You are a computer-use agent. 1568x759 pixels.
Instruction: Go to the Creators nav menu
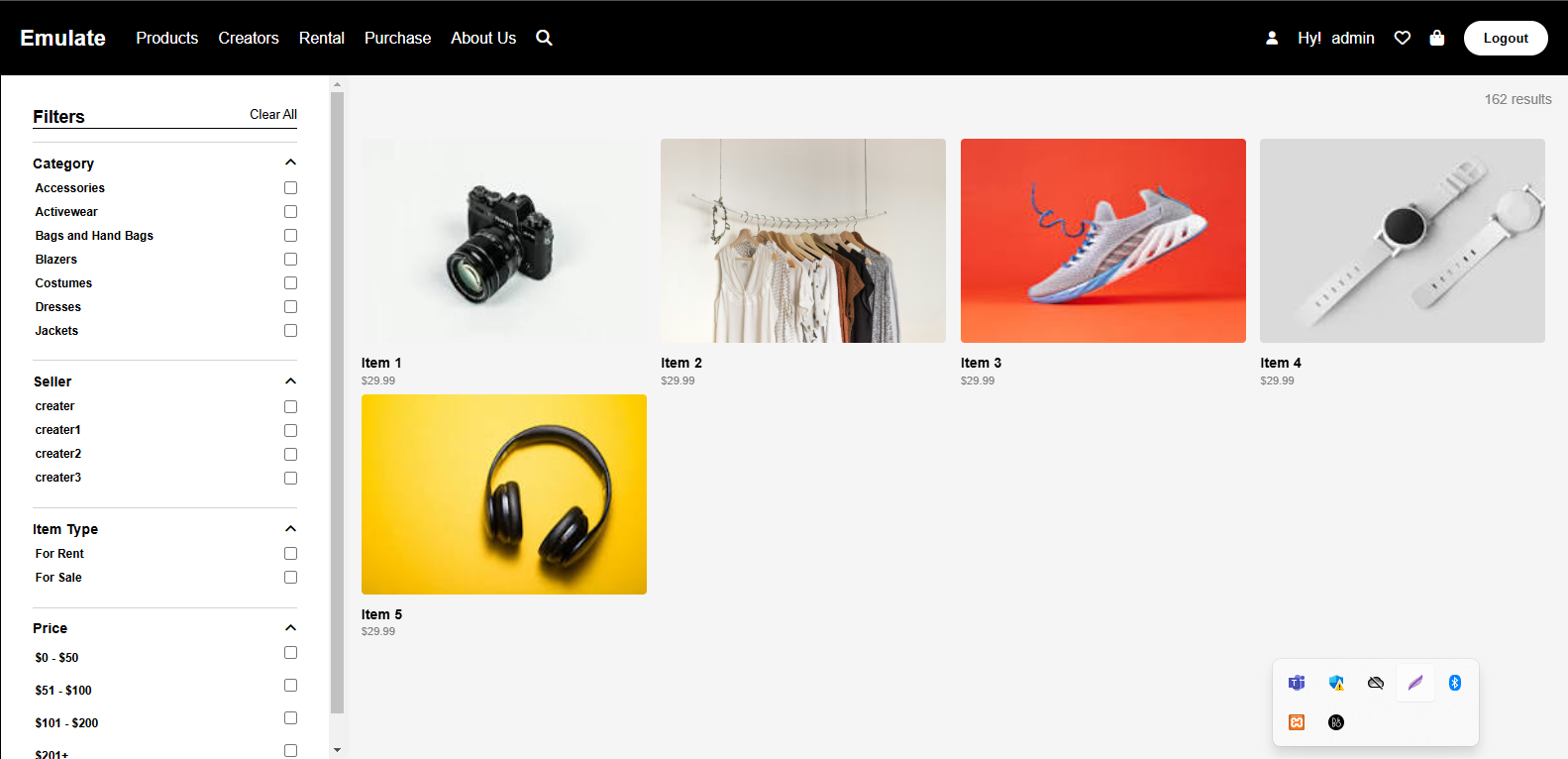(x=249, y=38)
